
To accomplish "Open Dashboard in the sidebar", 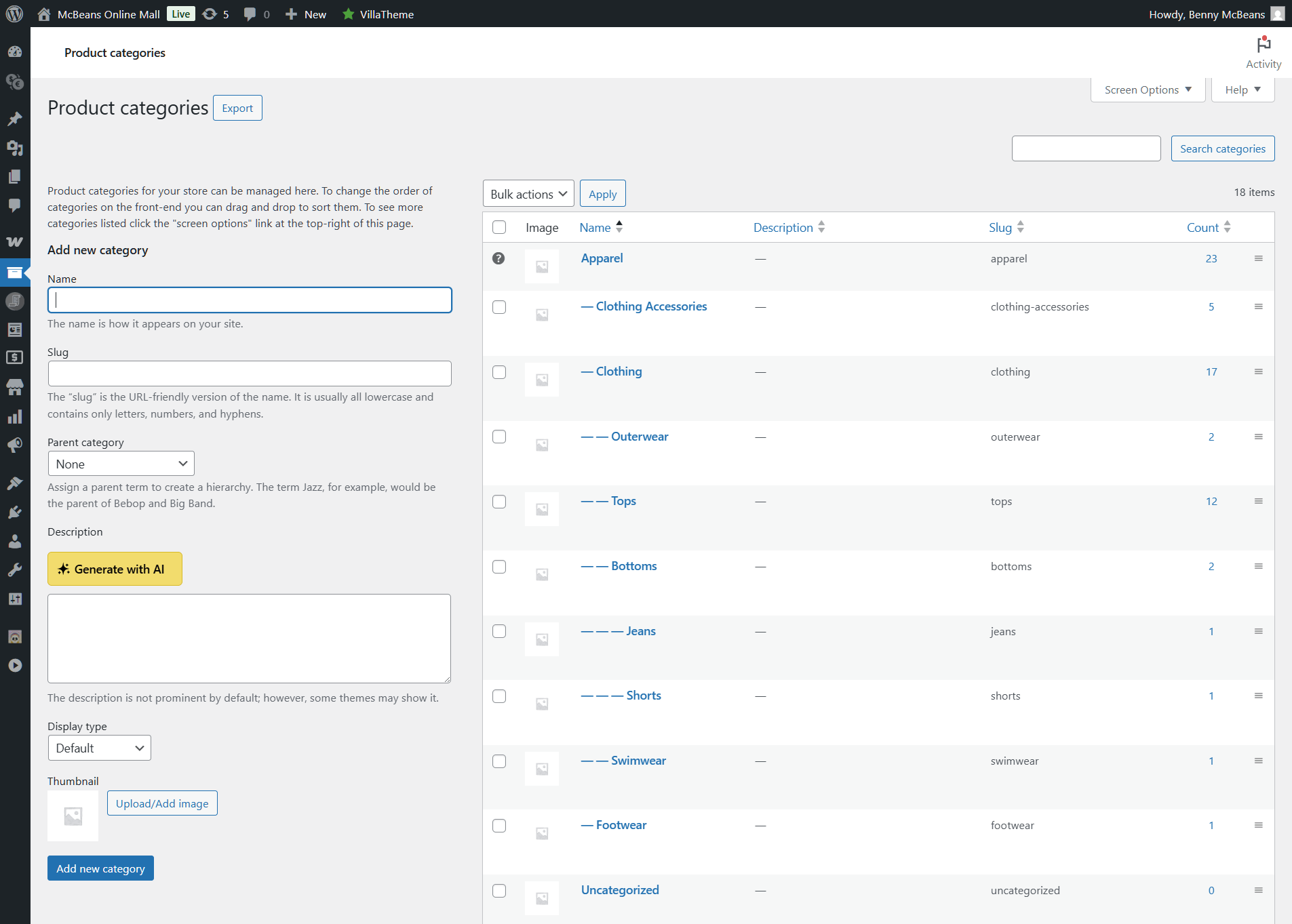I will click(15, 52).
